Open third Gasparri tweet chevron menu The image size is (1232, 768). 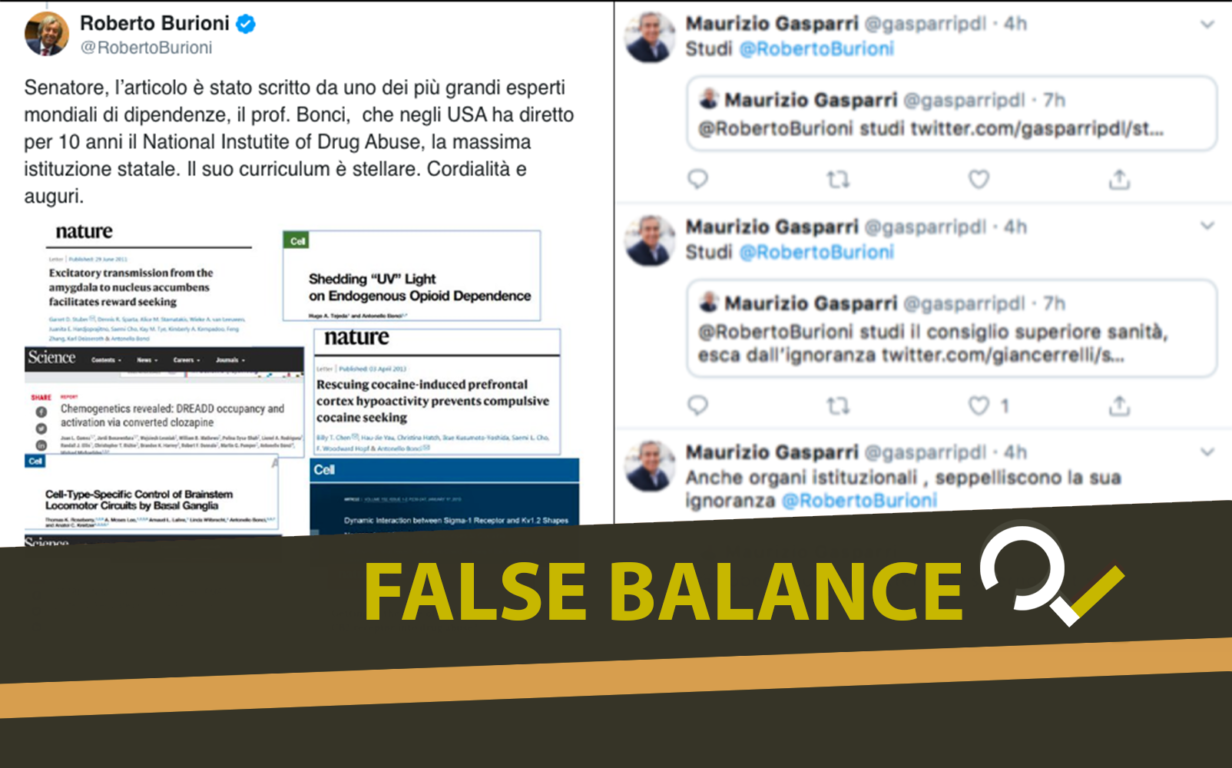coord(1207,452)
